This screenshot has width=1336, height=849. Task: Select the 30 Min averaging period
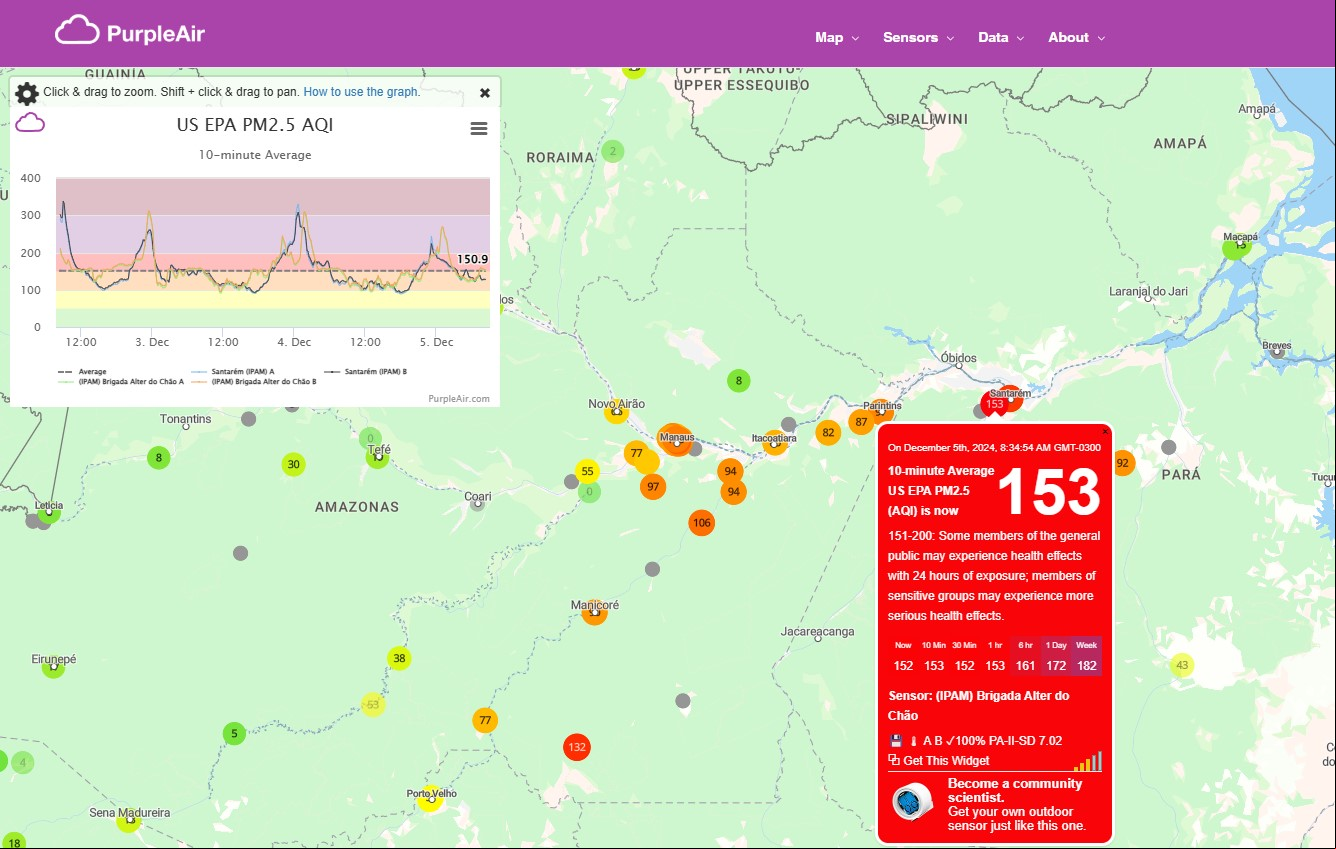tap(964, 656)
